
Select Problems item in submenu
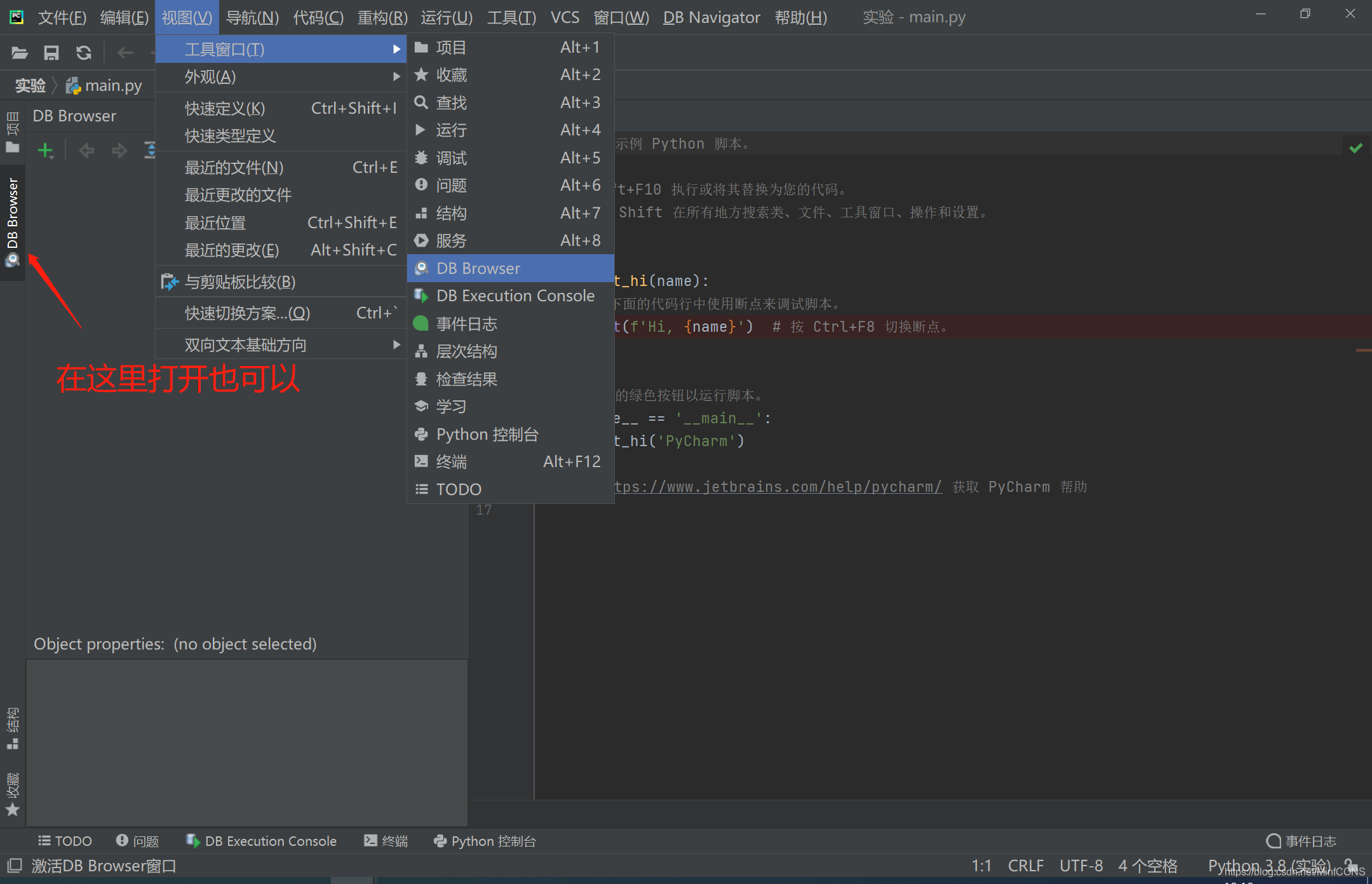click(x=511, y=186)
